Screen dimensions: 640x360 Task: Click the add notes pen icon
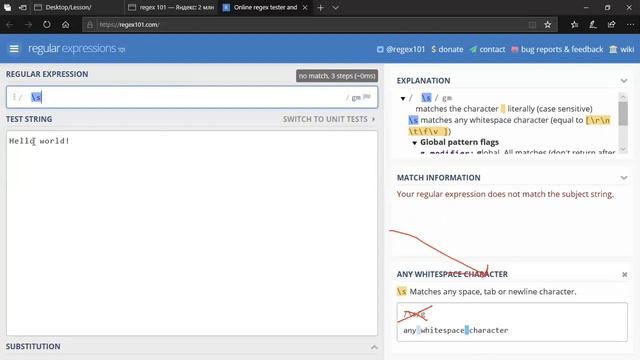[x=593, y=25]
